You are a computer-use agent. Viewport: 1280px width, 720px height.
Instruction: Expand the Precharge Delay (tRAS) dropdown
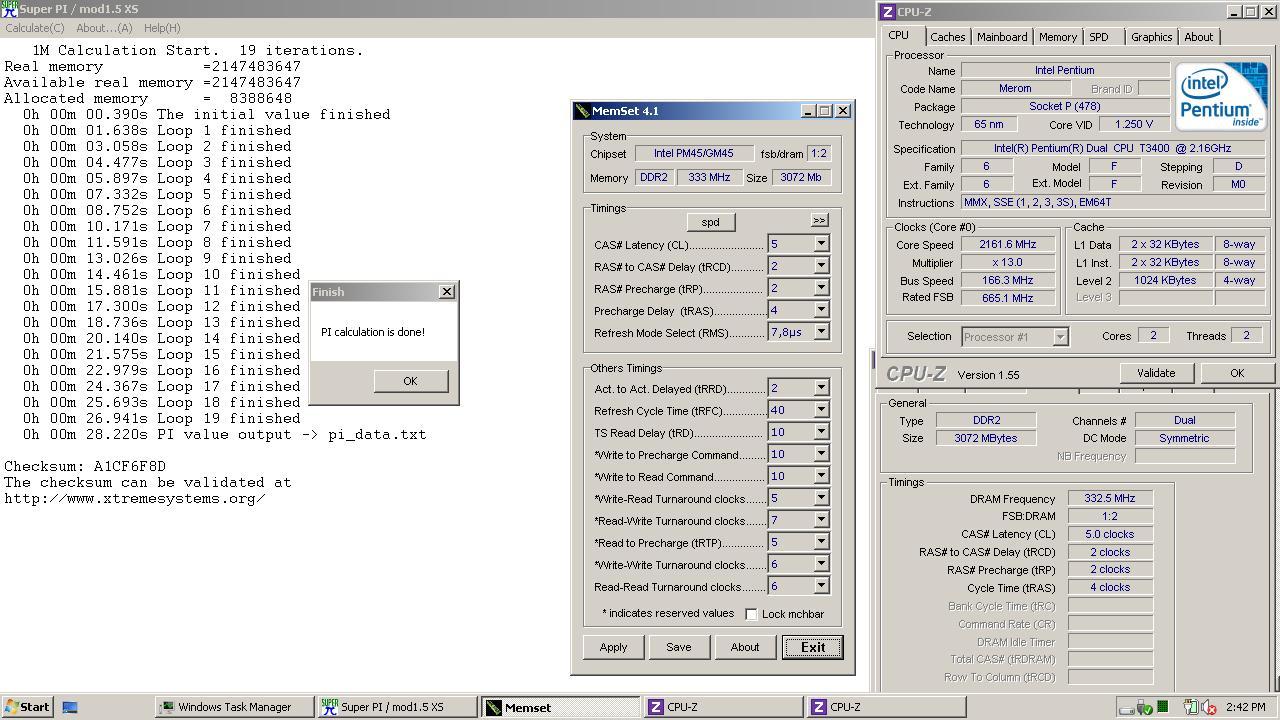click(x=820, y=310)
